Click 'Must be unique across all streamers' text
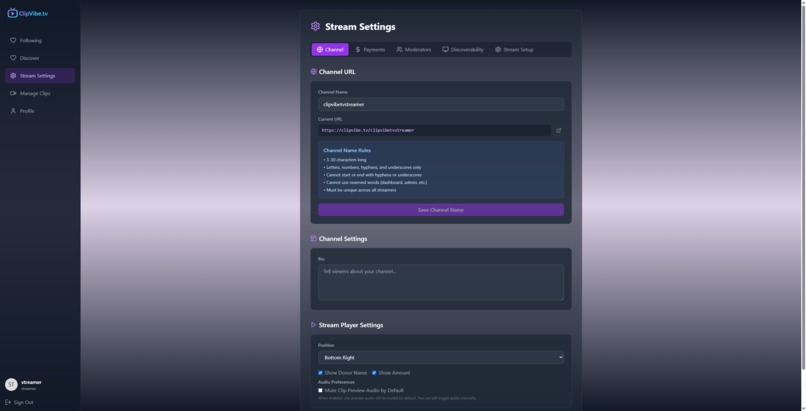Image resolution: width=806 pixels, height=411 pixels. [360, 190]
